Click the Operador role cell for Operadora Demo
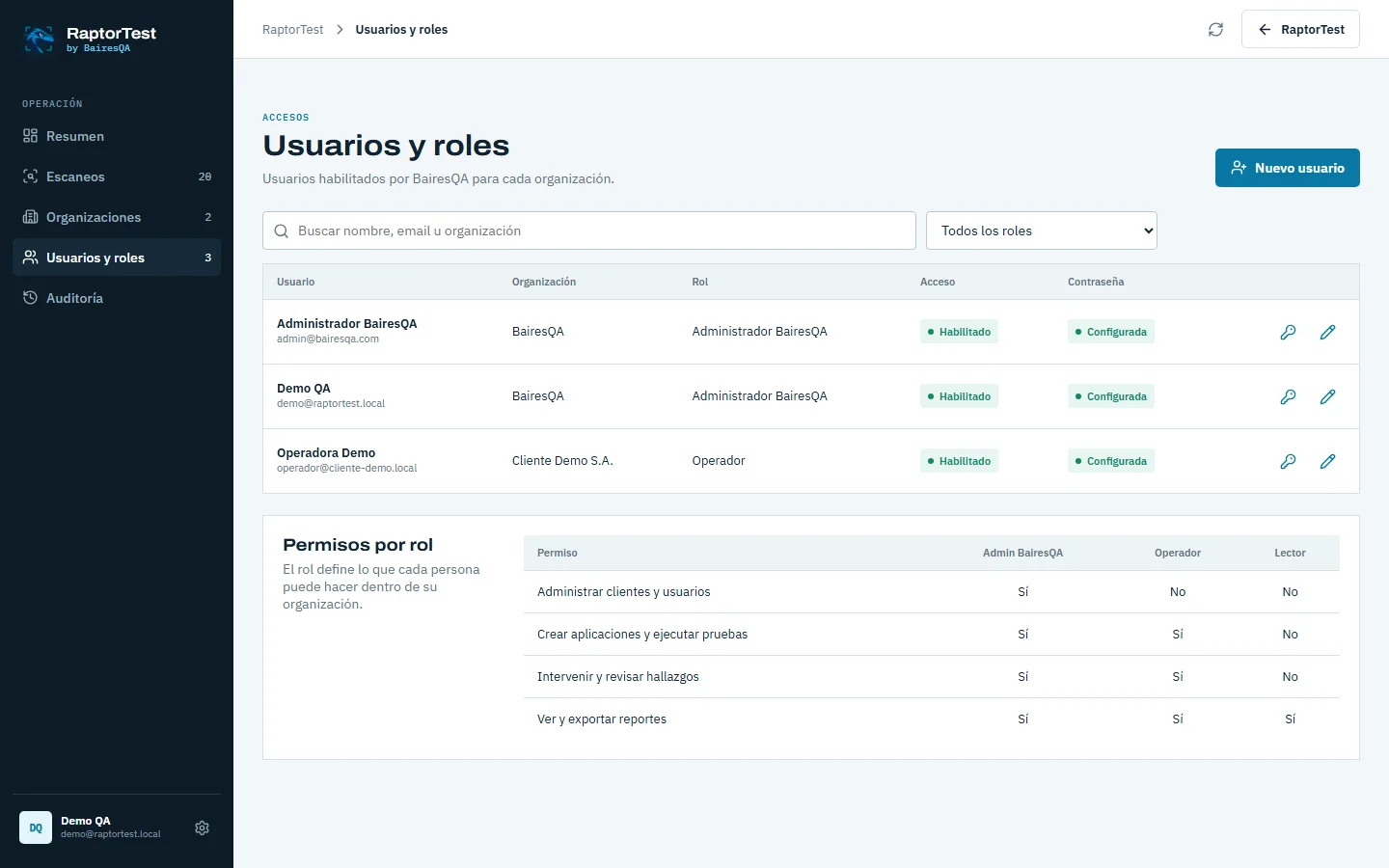Viewport: 1389px width, 868px height. tap(719, 461)
